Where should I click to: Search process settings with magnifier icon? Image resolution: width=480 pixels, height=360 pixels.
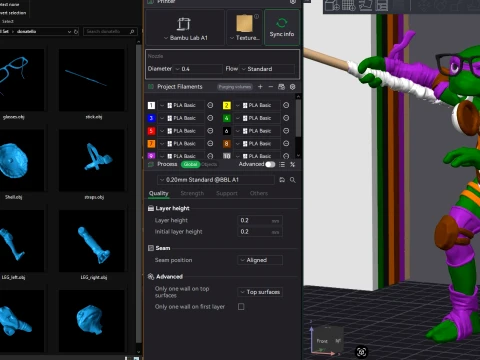point(293,180)
